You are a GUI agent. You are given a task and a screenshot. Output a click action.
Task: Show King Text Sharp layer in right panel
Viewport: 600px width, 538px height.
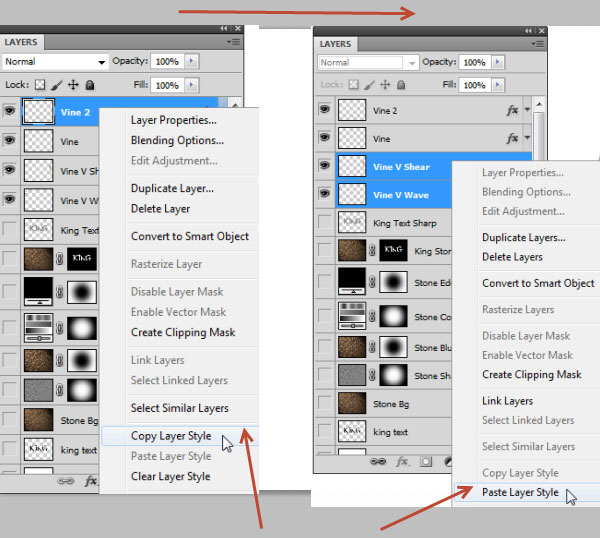[324, 222]
